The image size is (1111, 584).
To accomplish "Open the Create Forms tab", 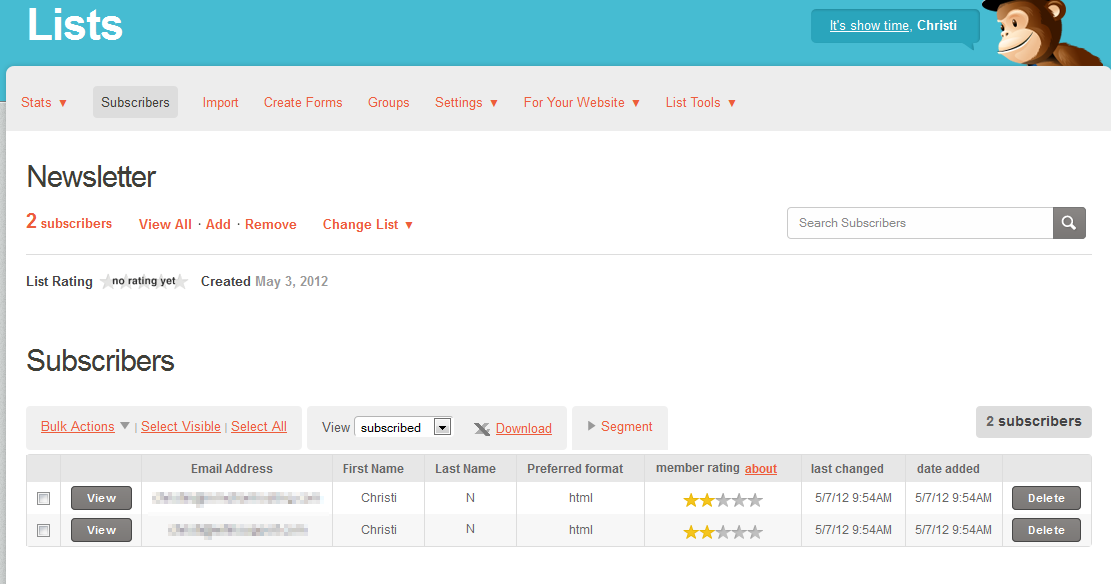I will pos(303,103).
